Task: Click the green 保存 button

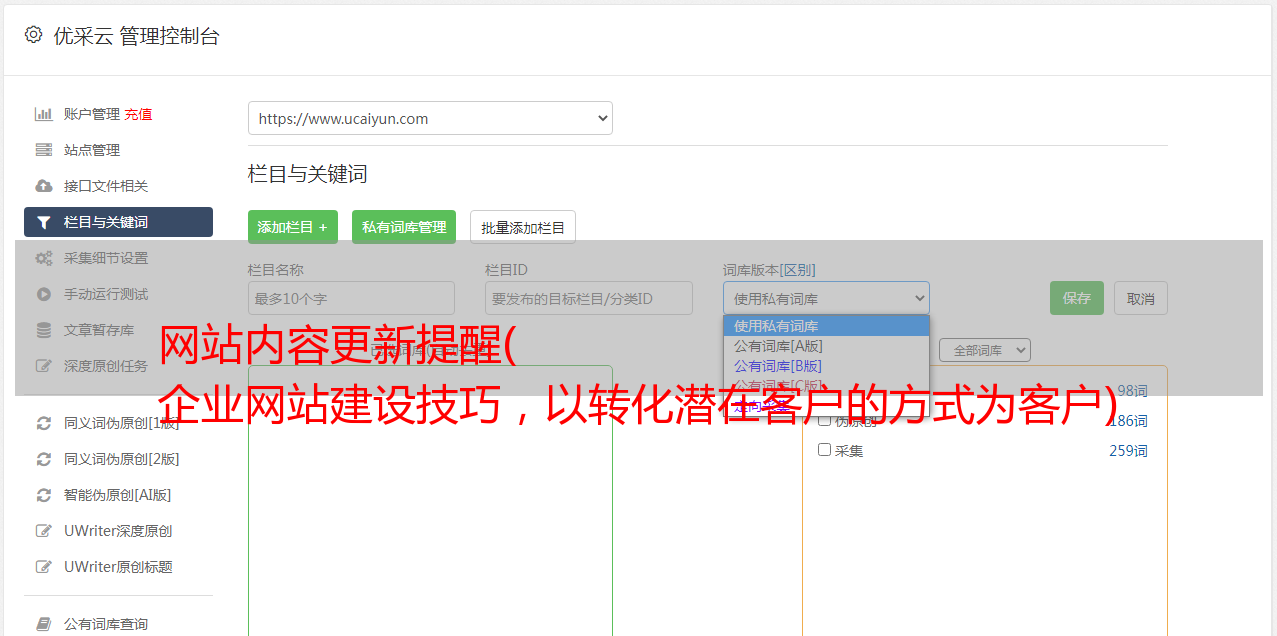Action: tap(1077, 298)
